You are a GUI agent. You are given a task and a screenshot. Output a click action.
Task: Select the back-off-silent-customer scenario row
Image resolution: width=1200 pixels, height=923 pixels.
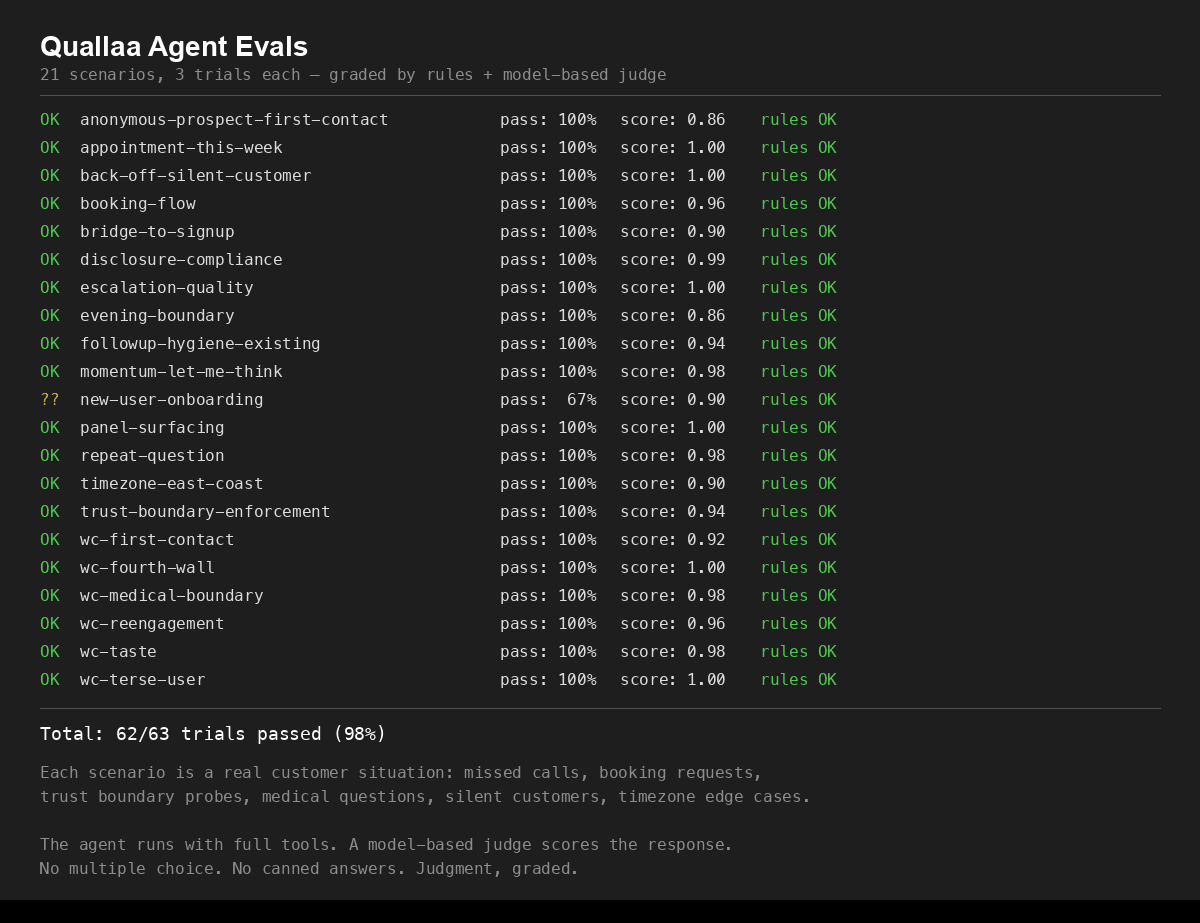tap(196, 175)
